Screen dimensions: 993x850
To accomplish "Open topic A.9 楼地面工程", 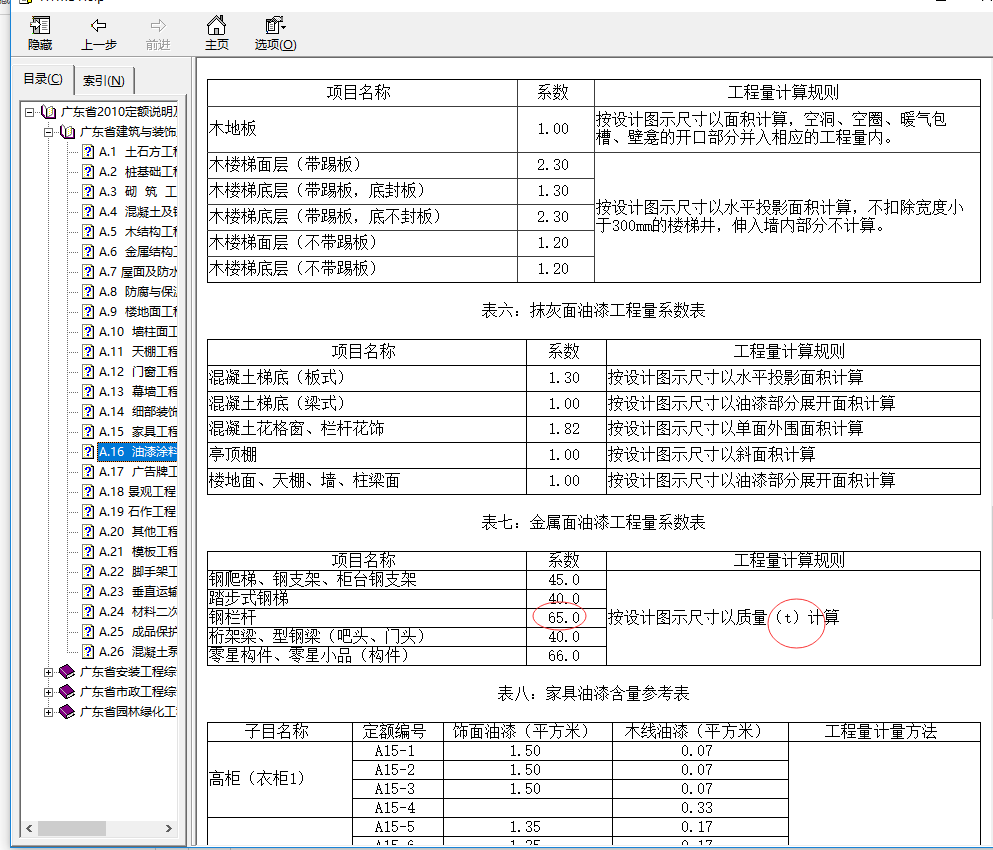I will (138, 312).
